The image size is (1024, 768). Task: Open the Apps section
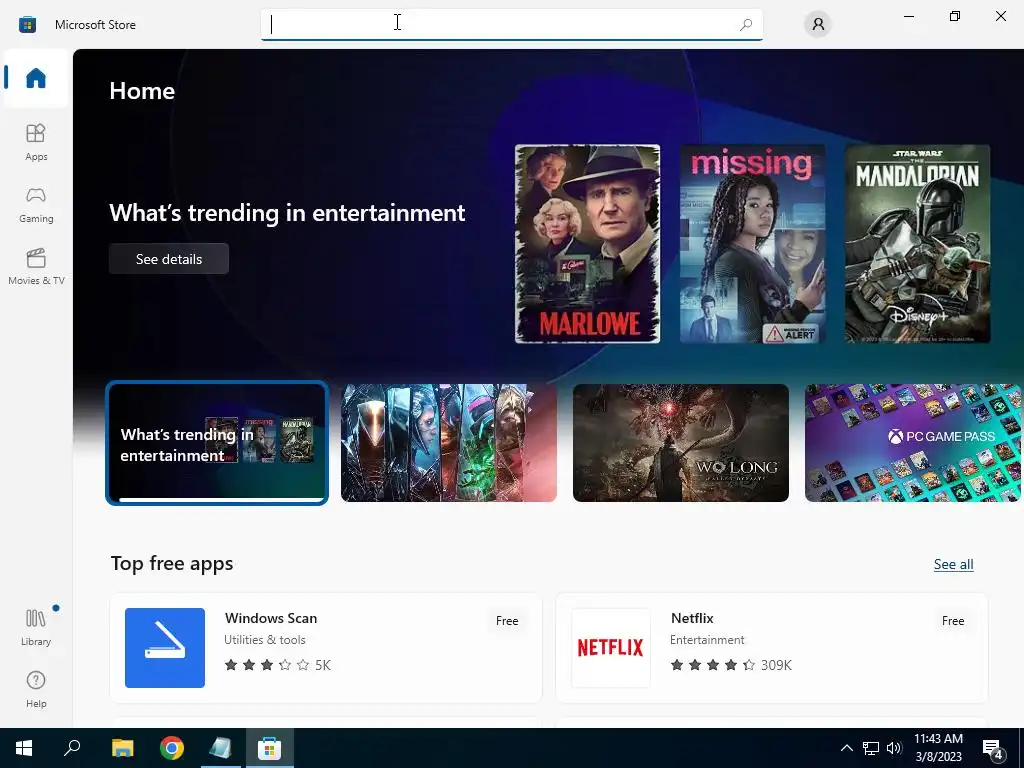(x=36, y=142)
